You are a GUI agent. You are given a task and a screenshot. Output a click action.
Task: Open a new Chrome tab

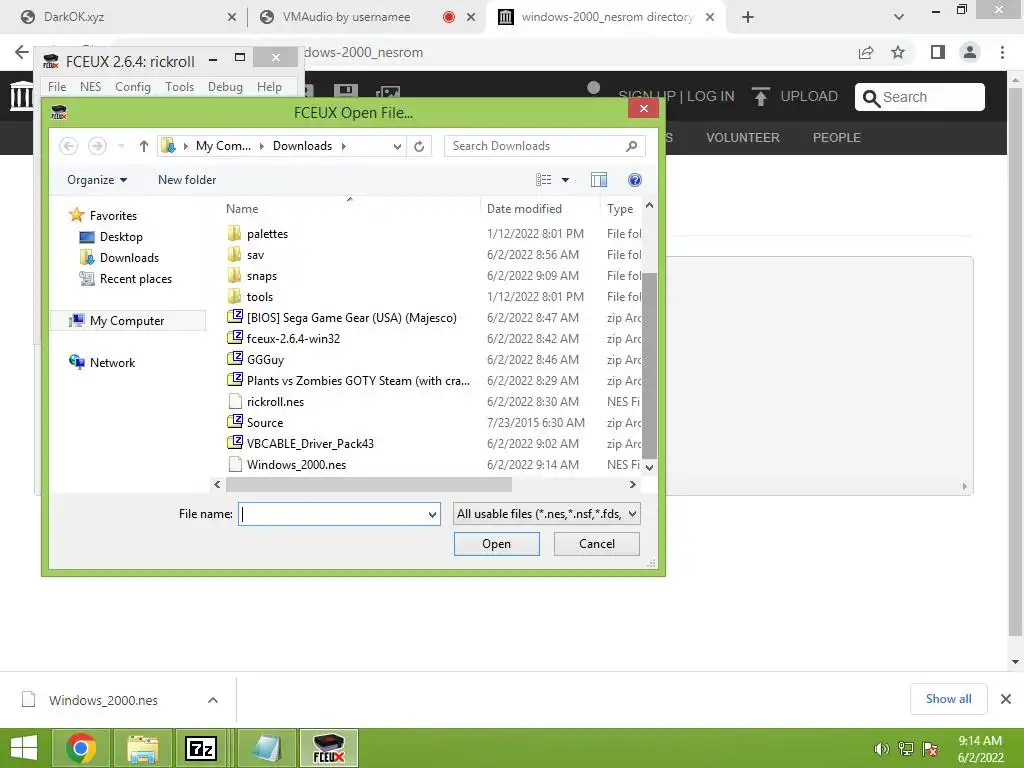[x=748, y=17]
